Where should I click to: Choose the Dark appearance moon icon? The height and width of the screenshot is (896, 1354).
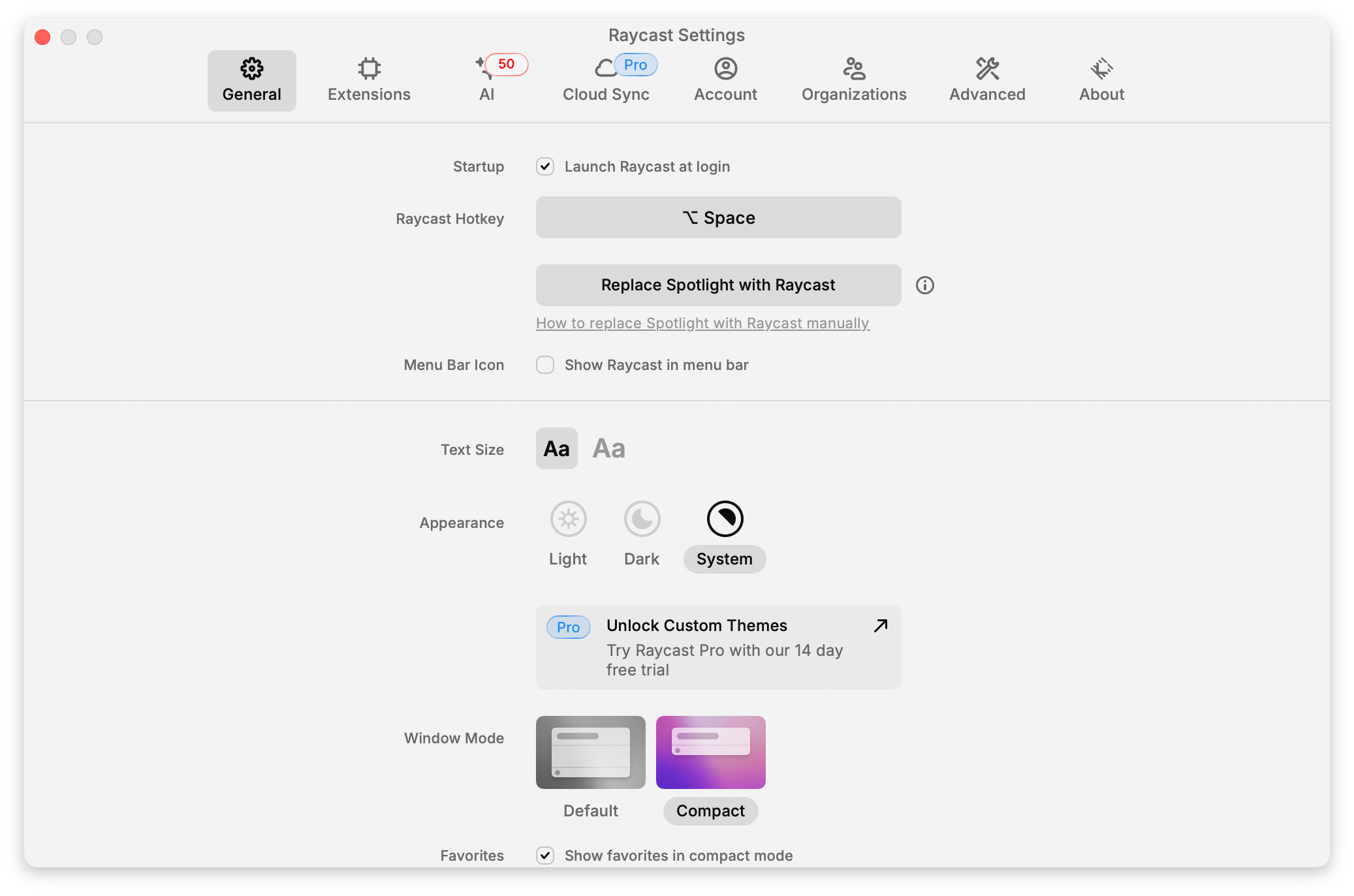pyautogui.click(x=642, y=519)
